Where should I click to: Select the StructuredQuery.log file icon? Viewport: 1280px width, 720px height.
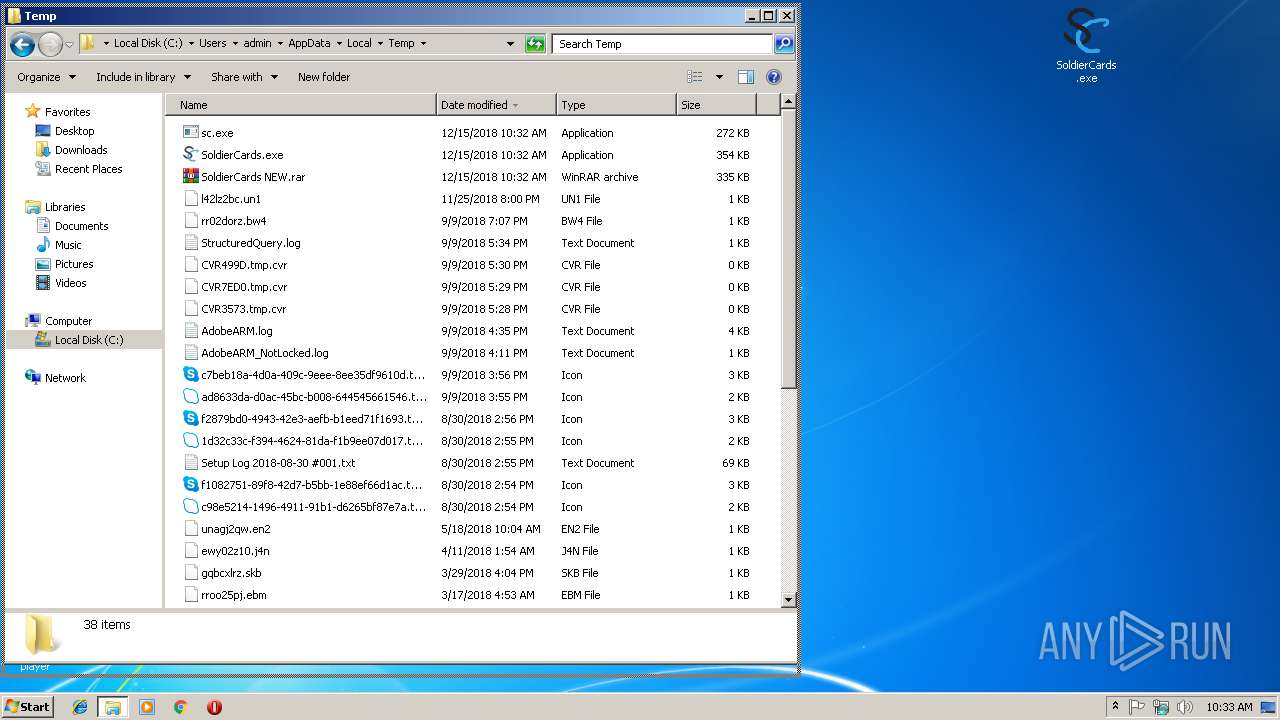pos(191,243)
